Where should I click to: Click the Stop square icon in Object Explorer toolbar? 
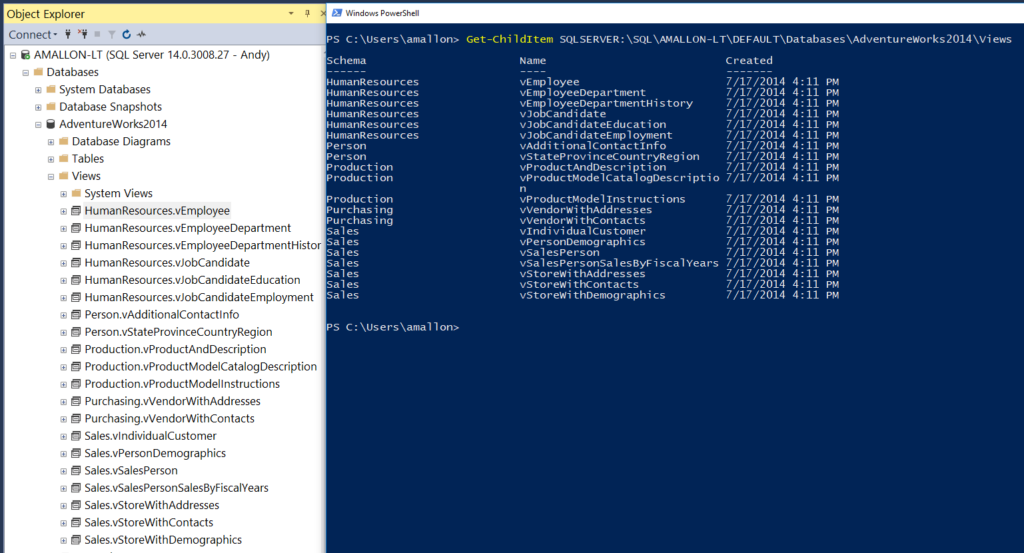click(x=97, y=35)
